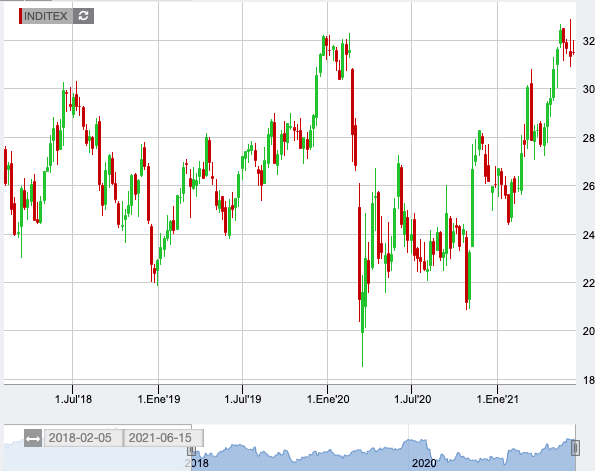Viewport: 595px width, 472px height.
Task: Click the 1.Jul'19 axis label
Action: pos(242,399)
